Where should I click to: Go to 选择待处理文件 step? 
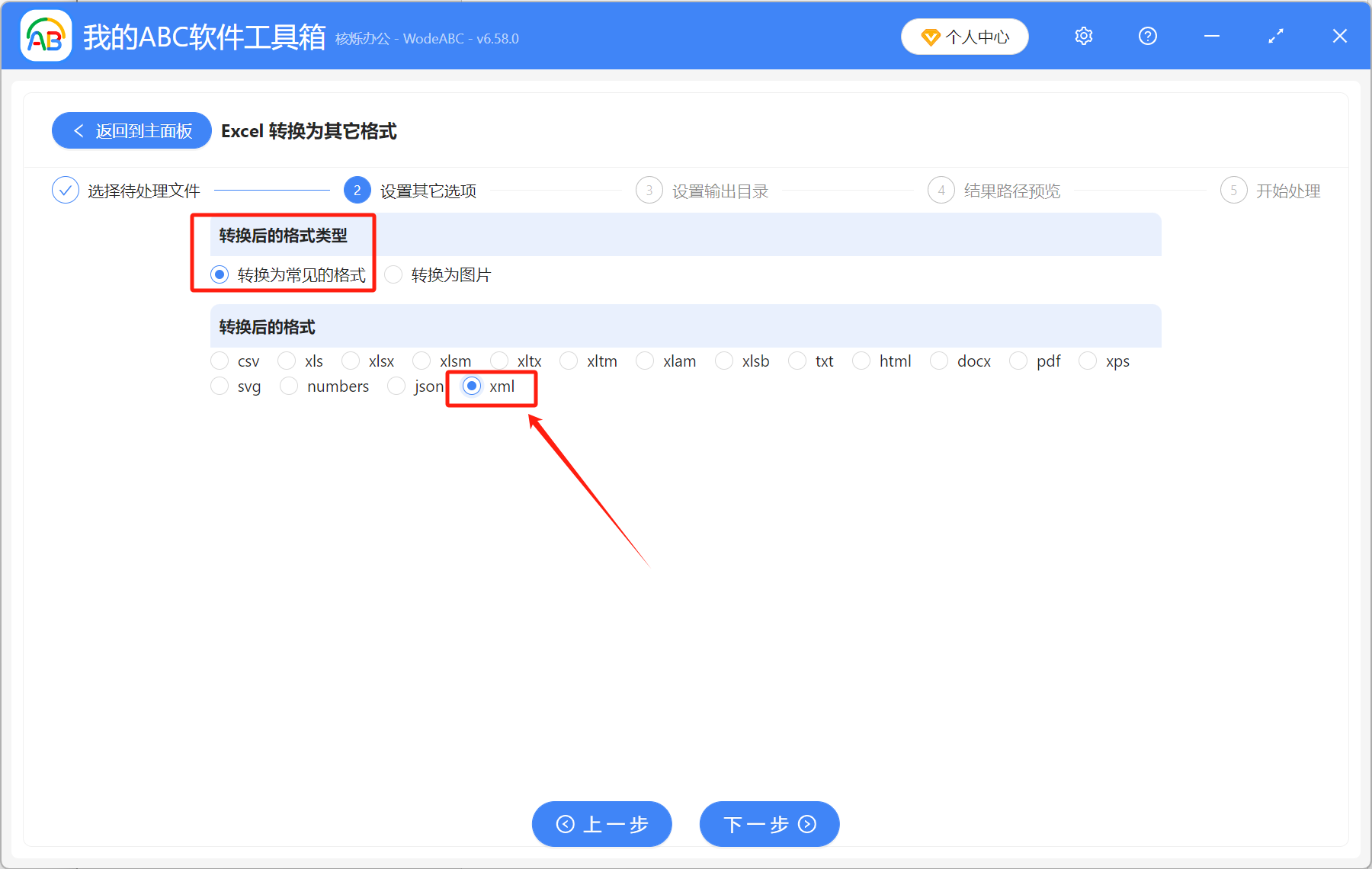(145, 190)
